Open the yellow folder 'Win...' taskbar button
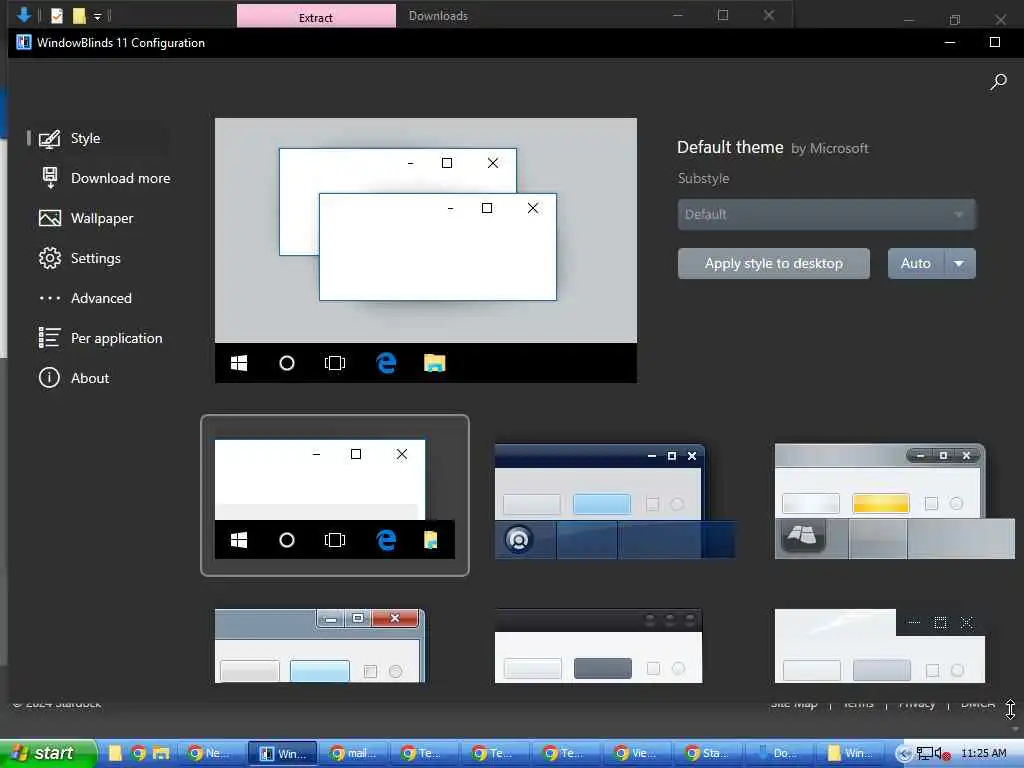The height and width of the screenshot is (768, 1024). coord(849,754)
